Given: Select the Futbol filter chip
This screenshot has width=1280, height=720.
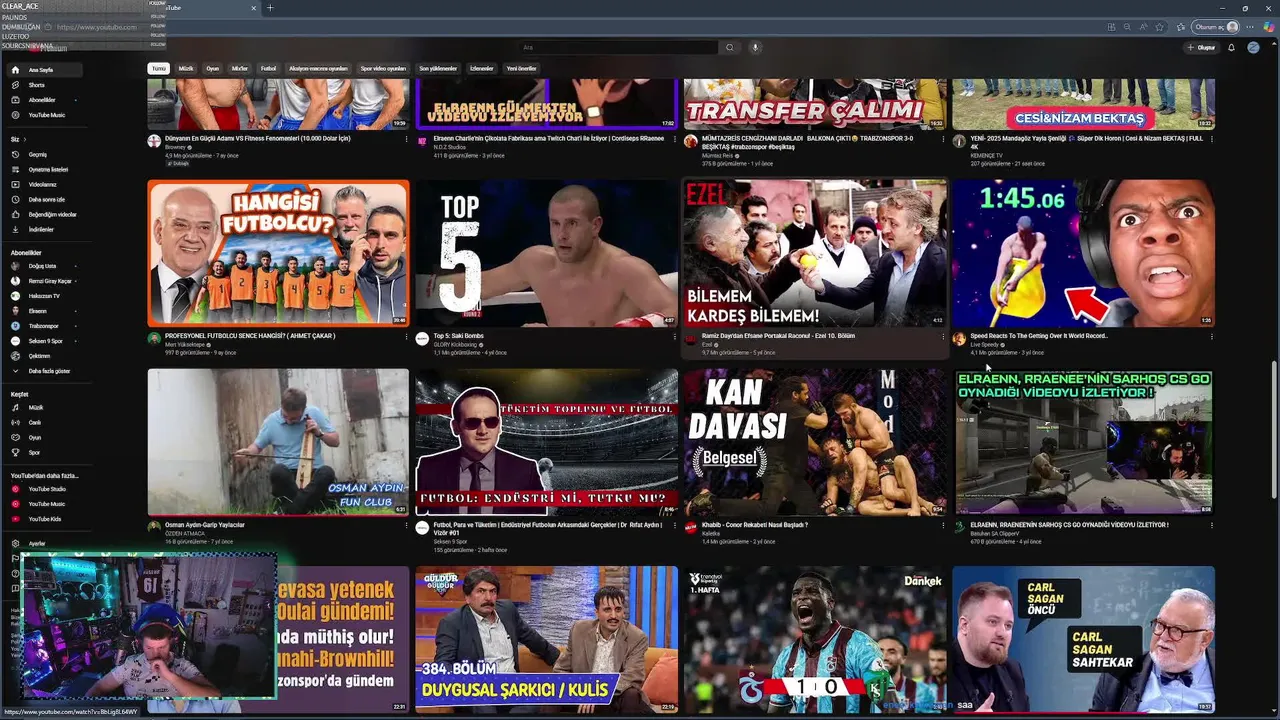Looking at the screenshot, I should [268, 69].
